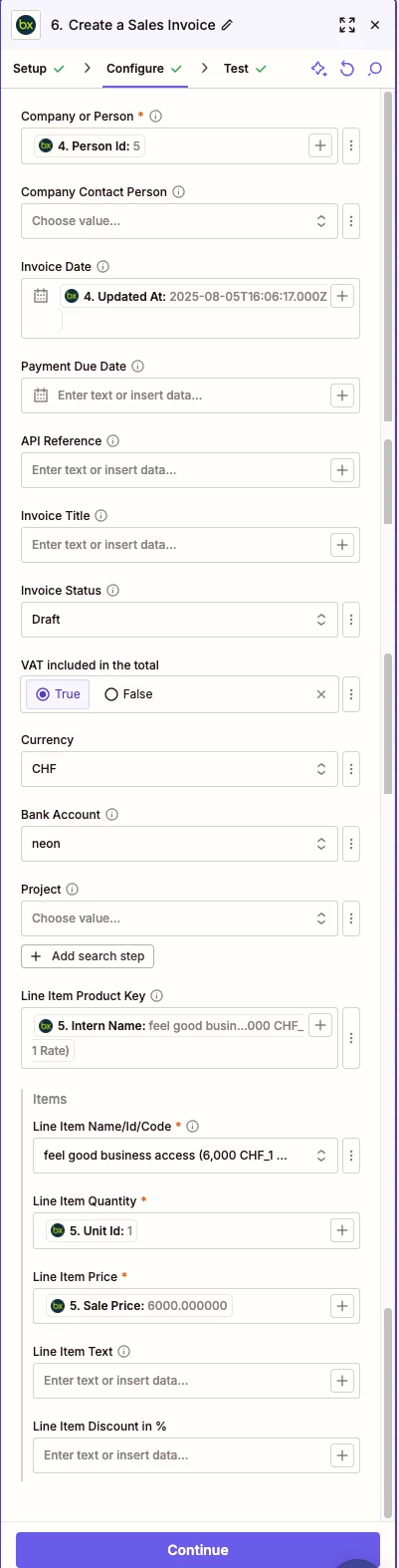
Task: Click plus icon in Payment Due Date field
Action: 342,395
